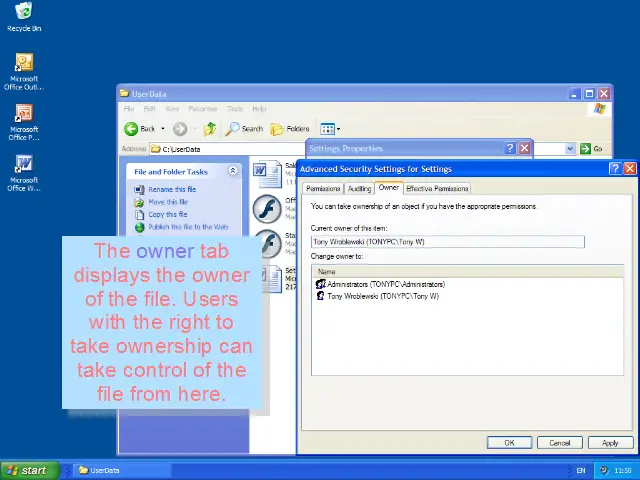Viewport: 640px width, 480px height.
Task: Toggle the Folders pane button
Action: point(290,129)
